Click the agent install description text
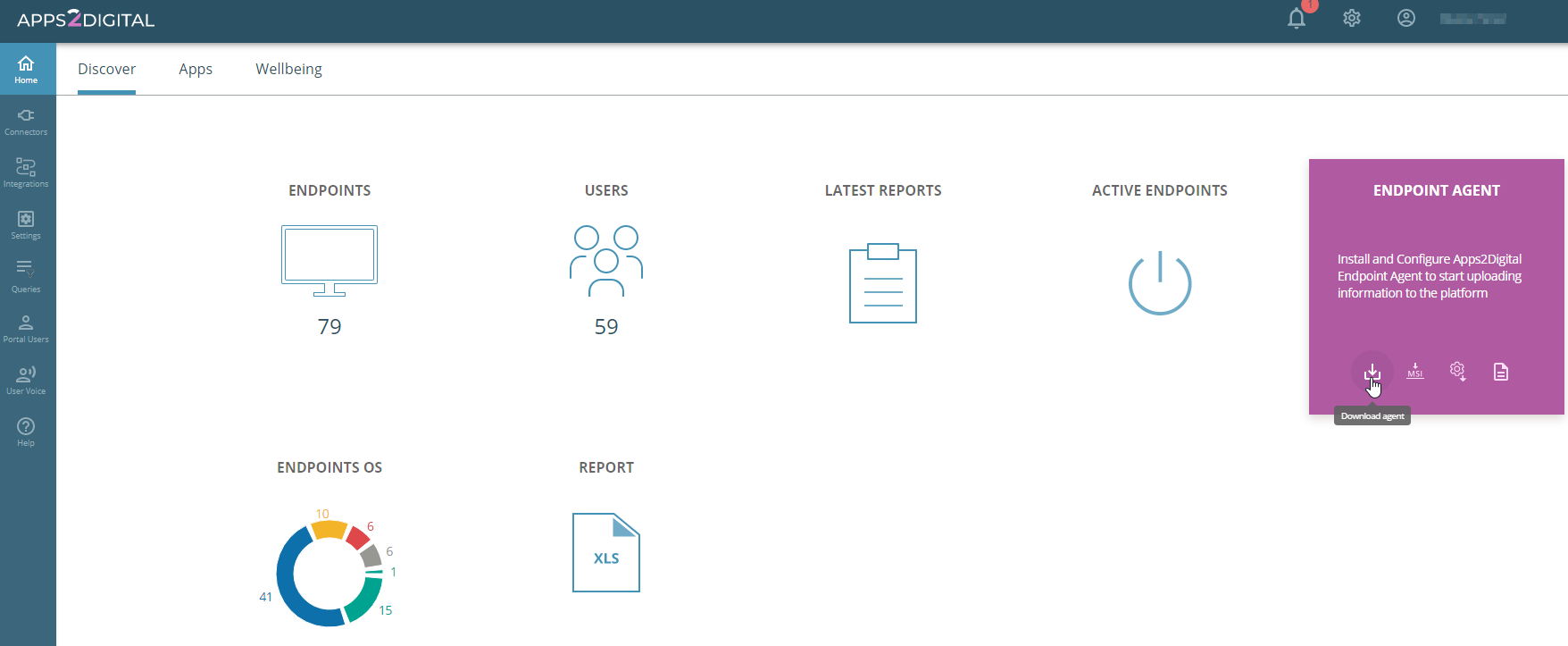Screen dimensions: 1568x646 pos(1430,276)
